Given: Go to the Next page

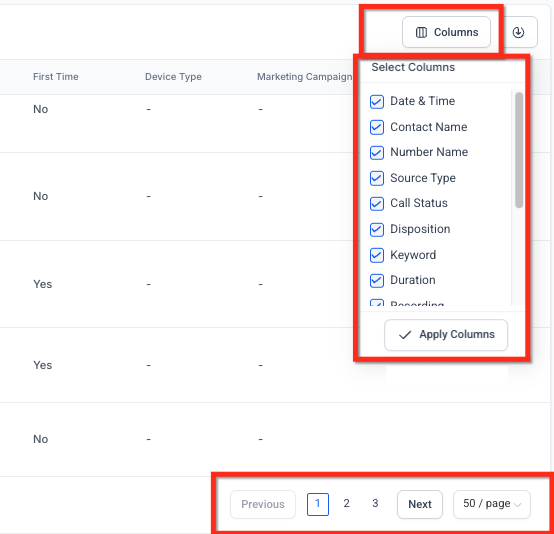Looking at the screenshot, I should tap(420, 504).
